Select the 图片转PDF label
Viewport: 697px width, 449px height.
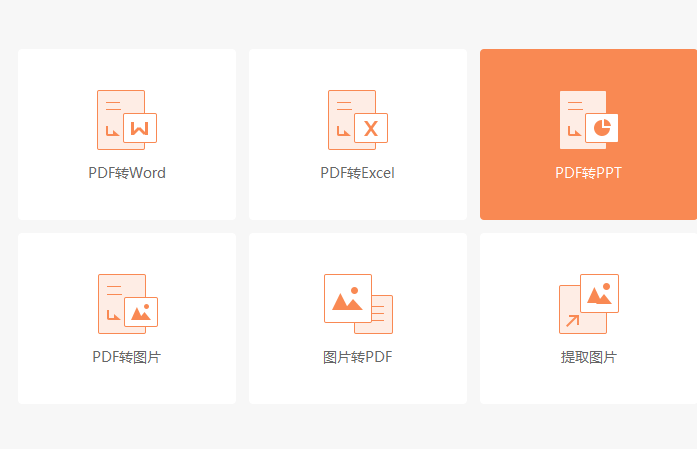pos(358,357)
